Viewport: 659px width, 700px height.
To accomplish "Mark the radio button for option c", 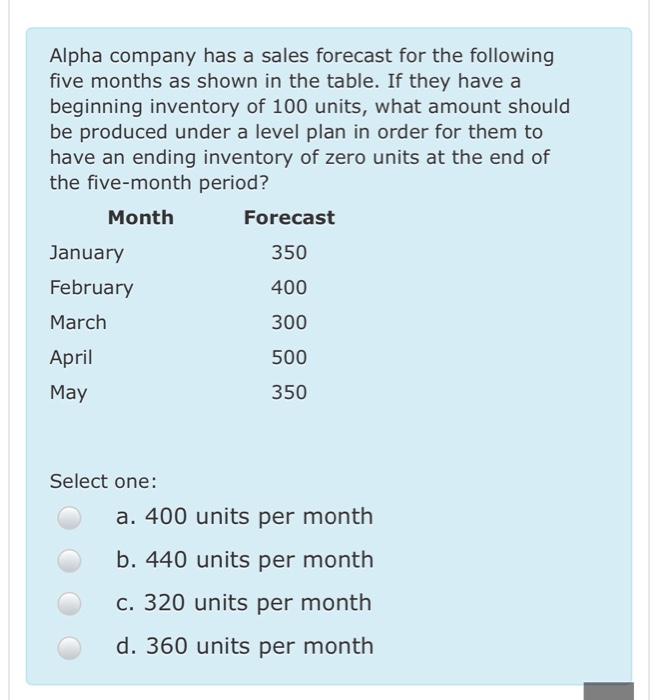I will [69, 604].
